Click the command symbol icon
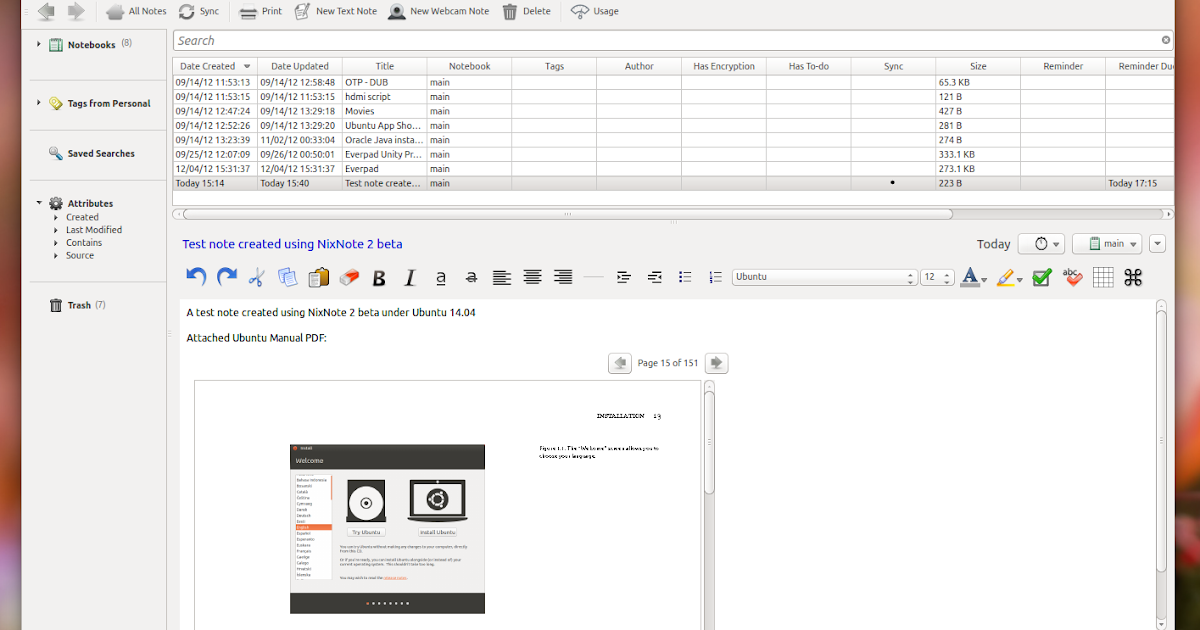 click(1133, 277)
